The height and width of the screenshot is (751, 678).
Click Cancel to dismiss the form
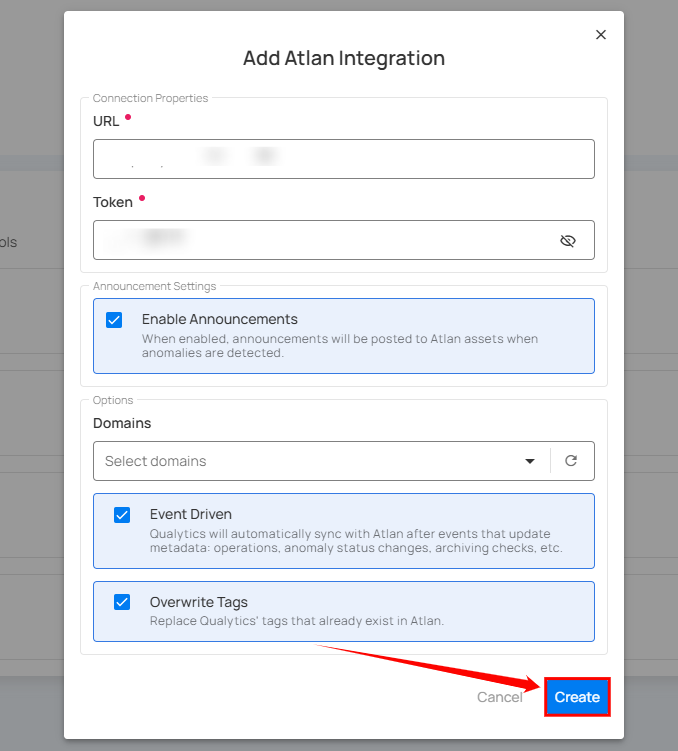[499, 697]
